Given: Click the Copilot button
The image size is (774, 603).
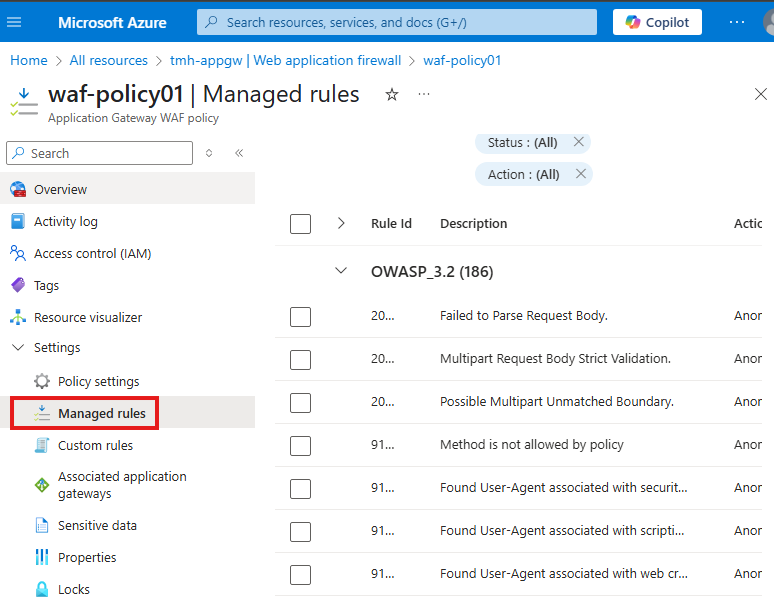Looking at the screenshot, I should point(657,22).
